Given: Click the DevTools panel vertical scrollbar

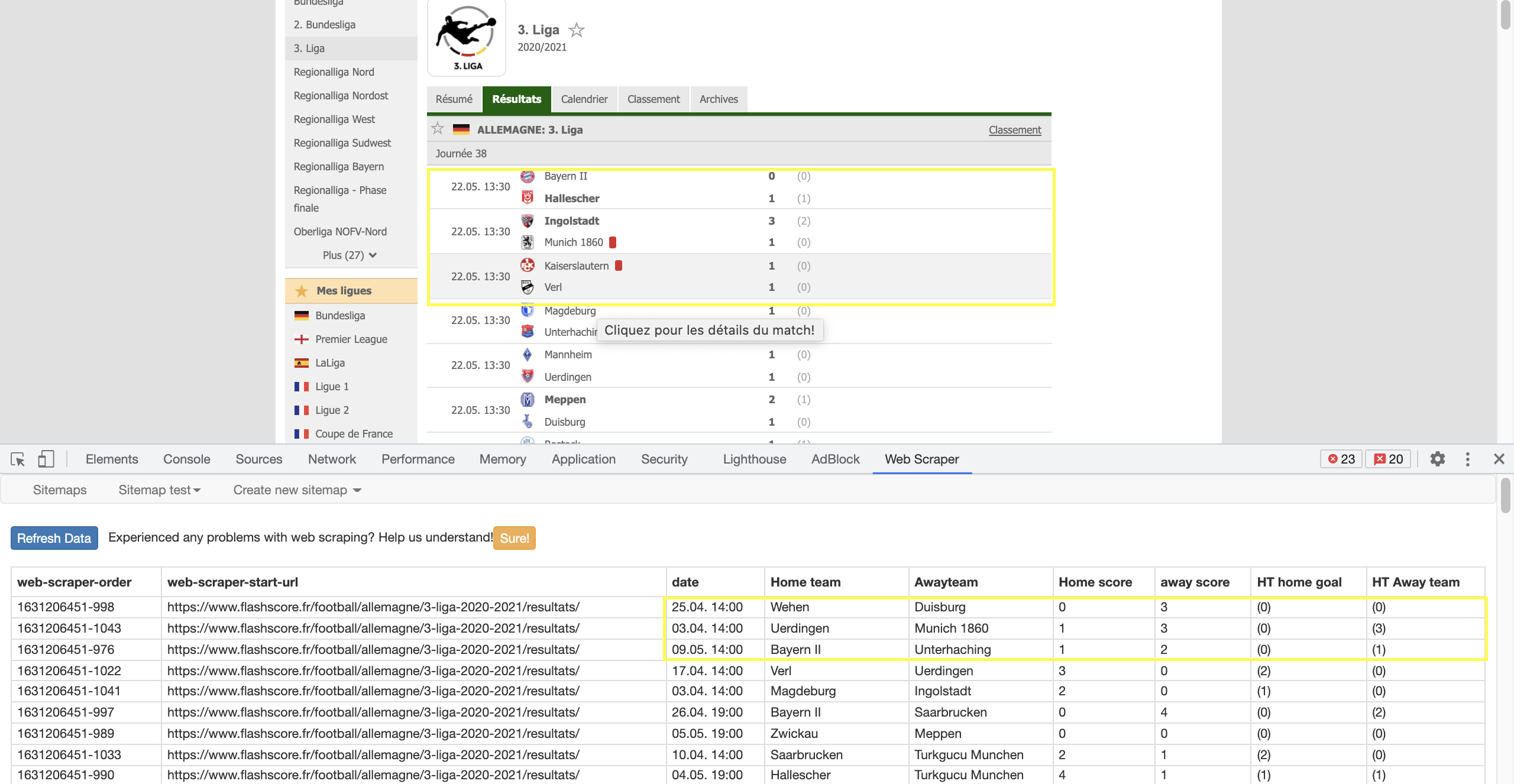Looking at the screenshot, I should [1505, 497].
